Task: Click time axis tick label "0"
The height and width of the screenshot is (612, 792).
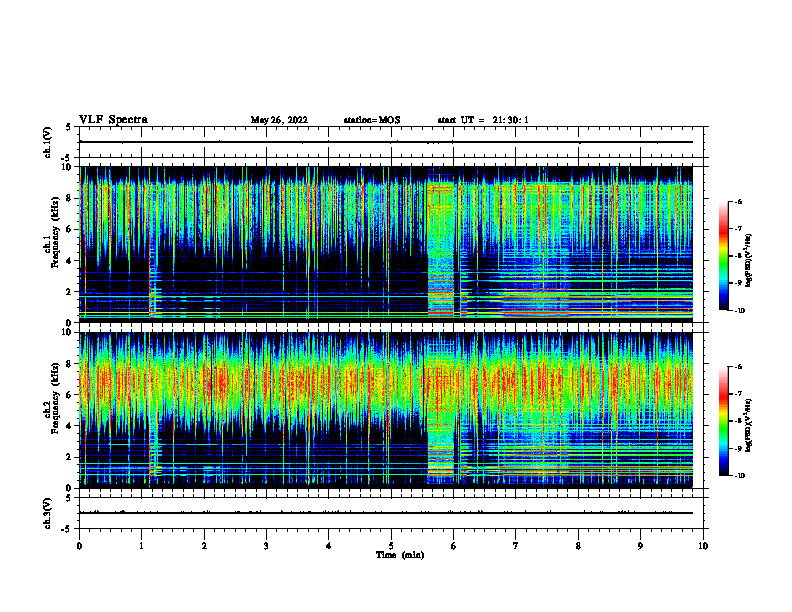Action: coord(79,546)
